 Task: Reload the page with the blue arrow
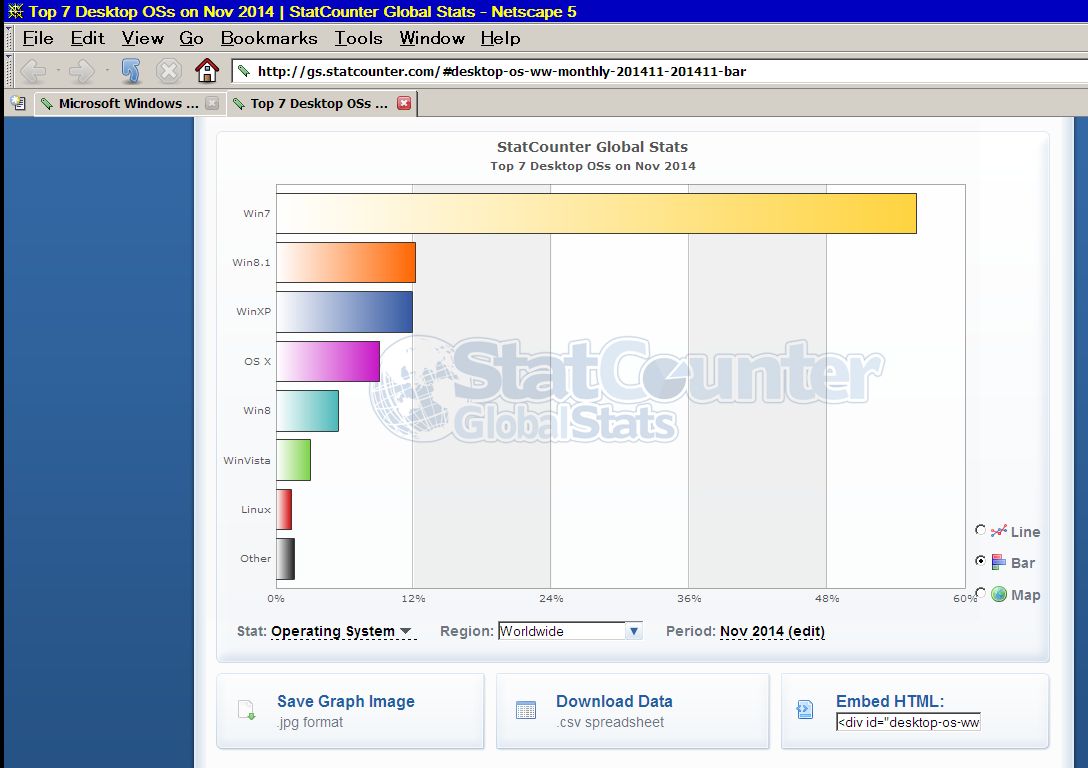tap(130, 71)
